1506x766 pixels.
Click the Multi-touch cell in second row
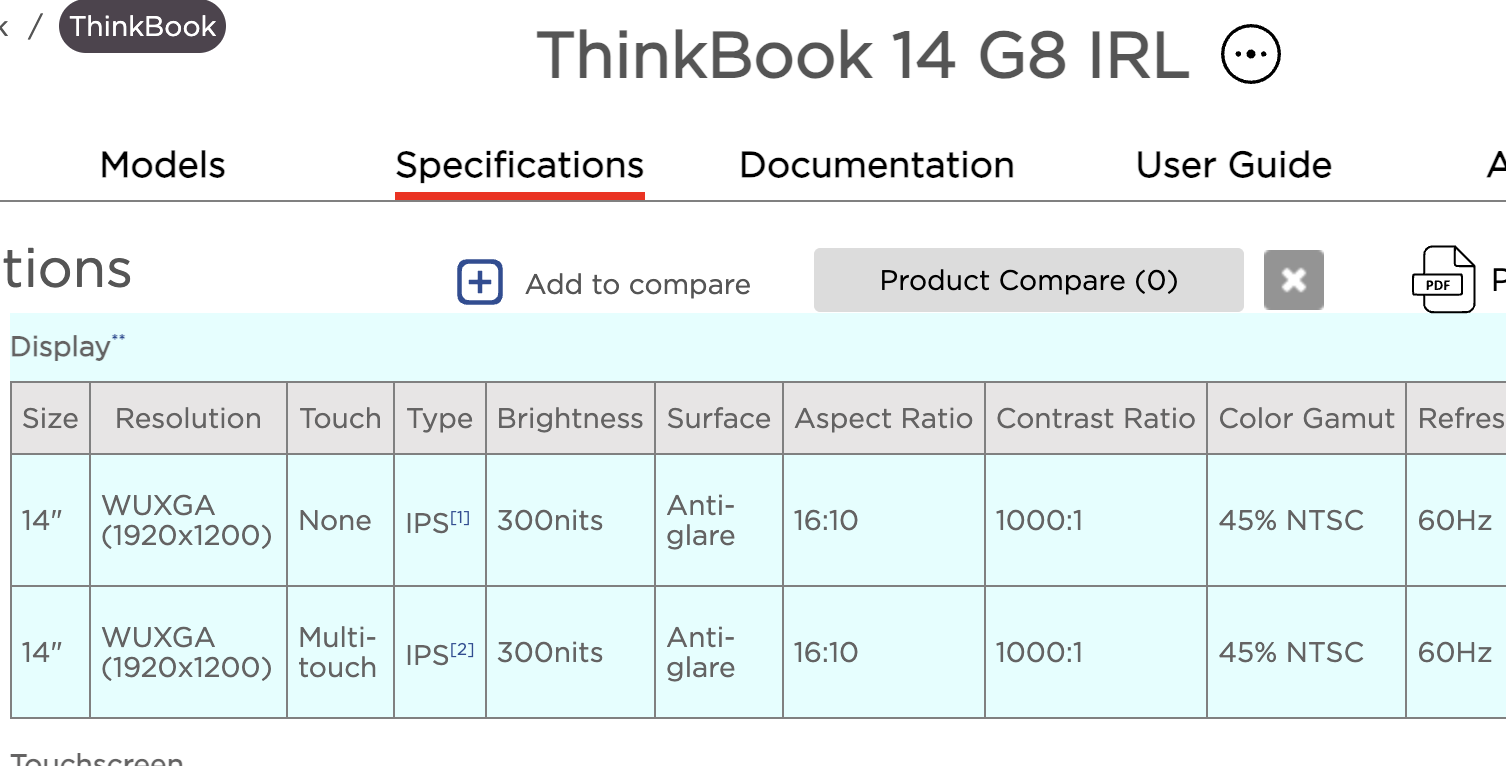pos(340,652)
